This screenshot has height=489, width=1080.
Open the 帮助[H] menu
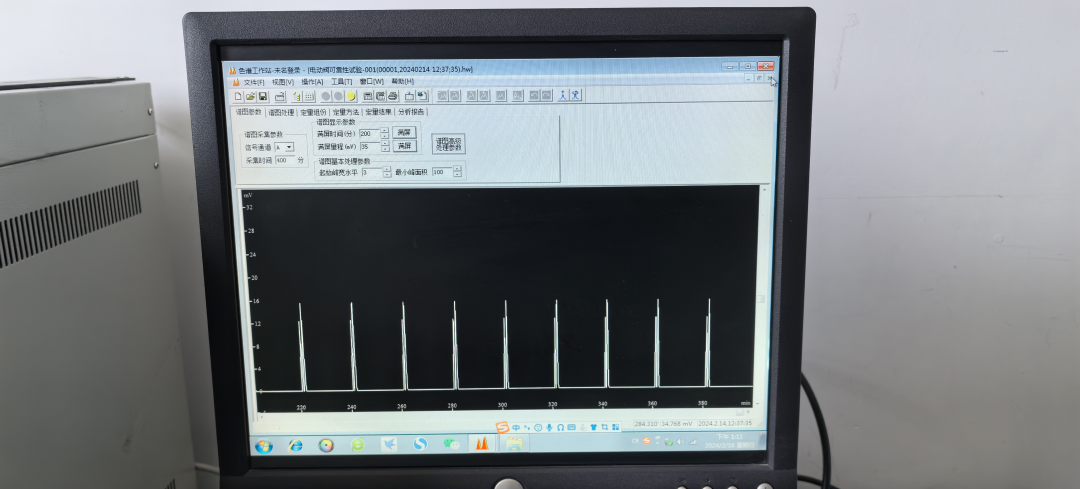tap(403, 82)
